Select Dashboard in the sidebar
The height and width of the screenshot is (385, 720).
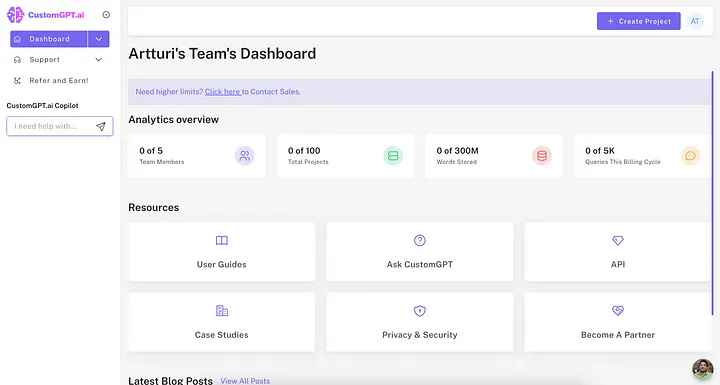(49, 39)
